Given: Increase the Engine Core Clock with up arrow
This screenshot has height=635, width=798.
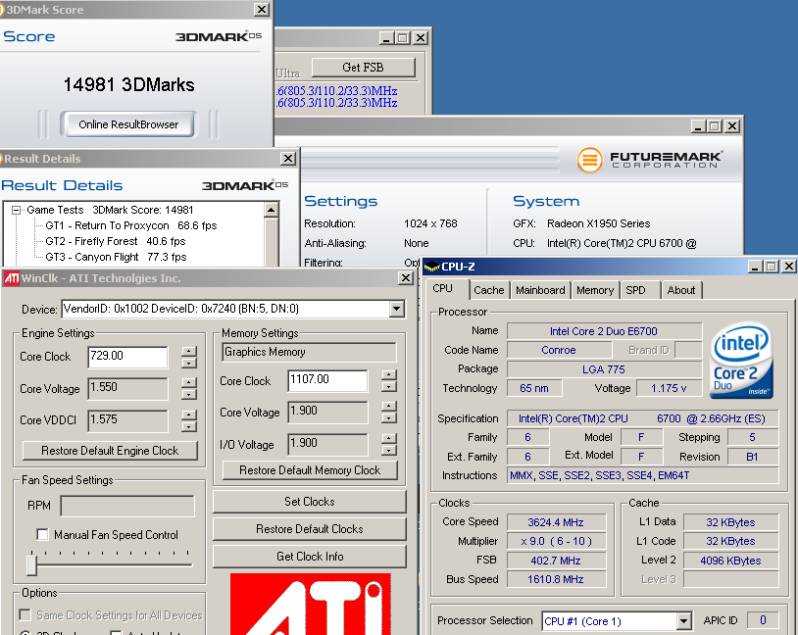Looking at the screenshot, I should coord(189,351).
